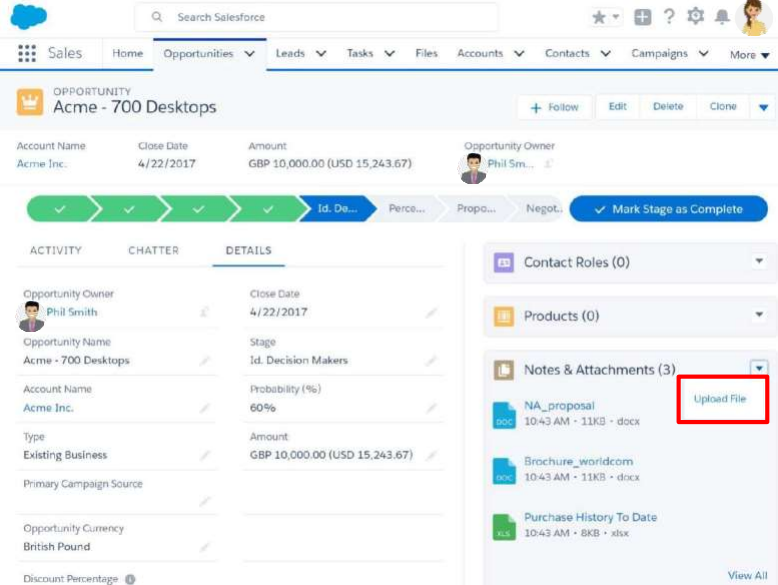Switch to the Chatter tab

(x=153, y=251)
